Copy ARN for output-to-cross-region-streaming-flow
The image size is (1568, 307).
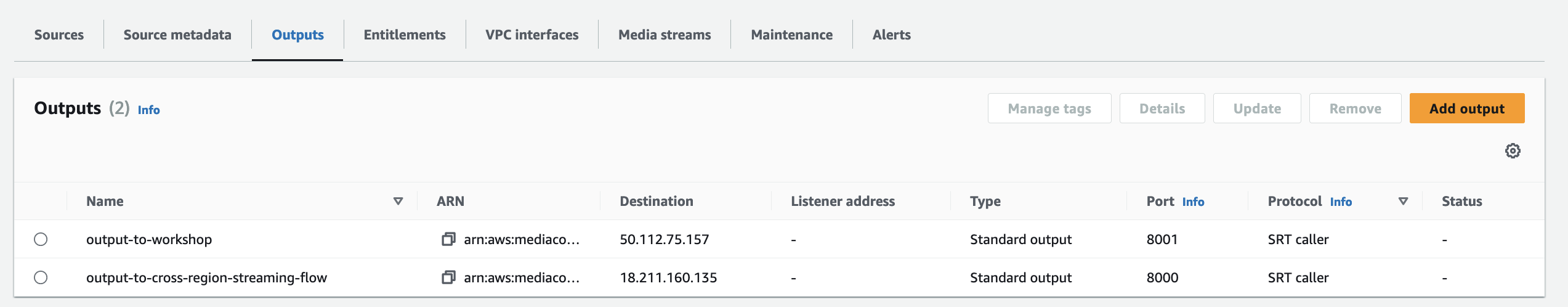pos(448,277)
